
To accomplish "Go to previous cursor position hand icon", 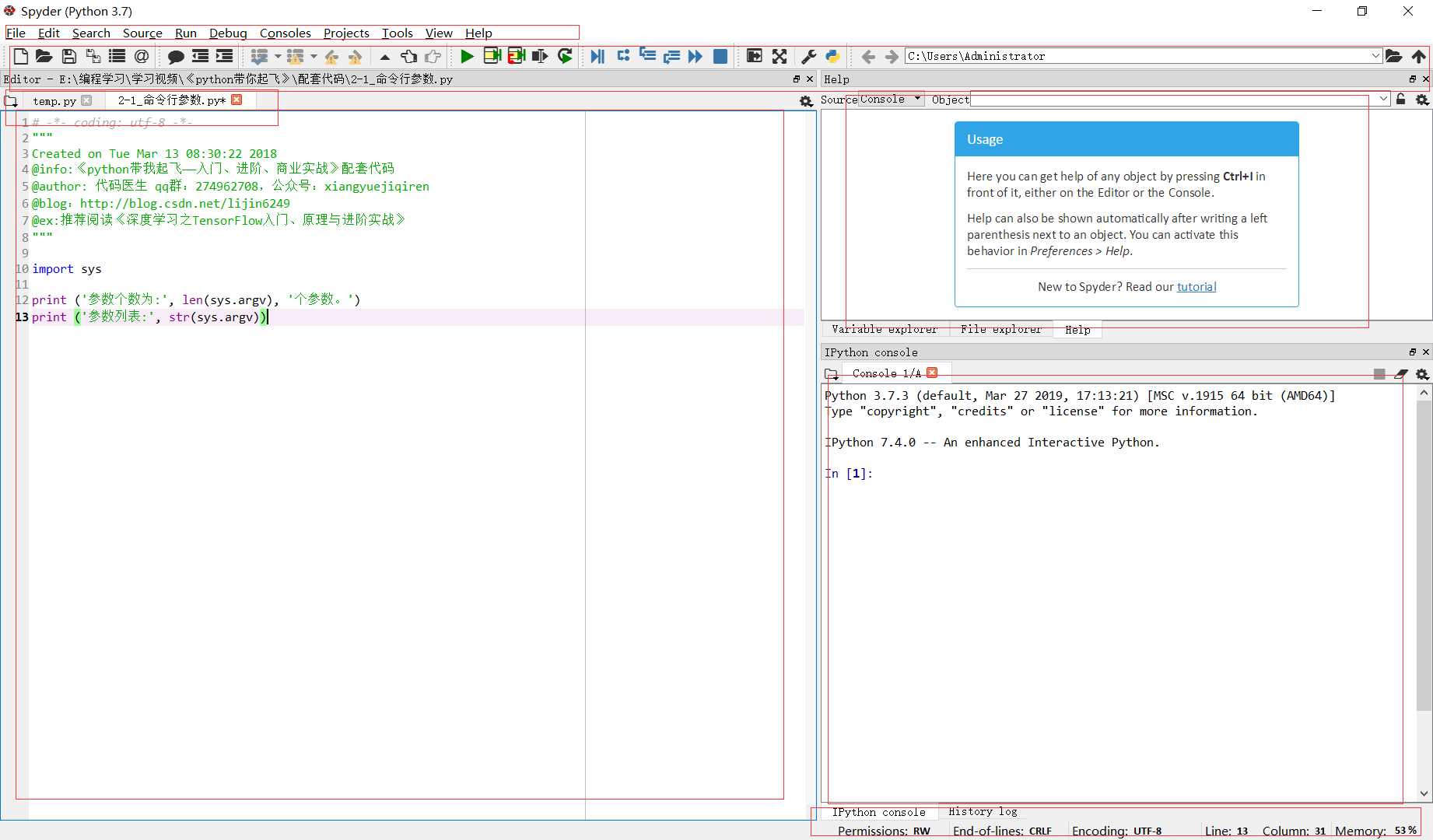I will coord(408,56).
